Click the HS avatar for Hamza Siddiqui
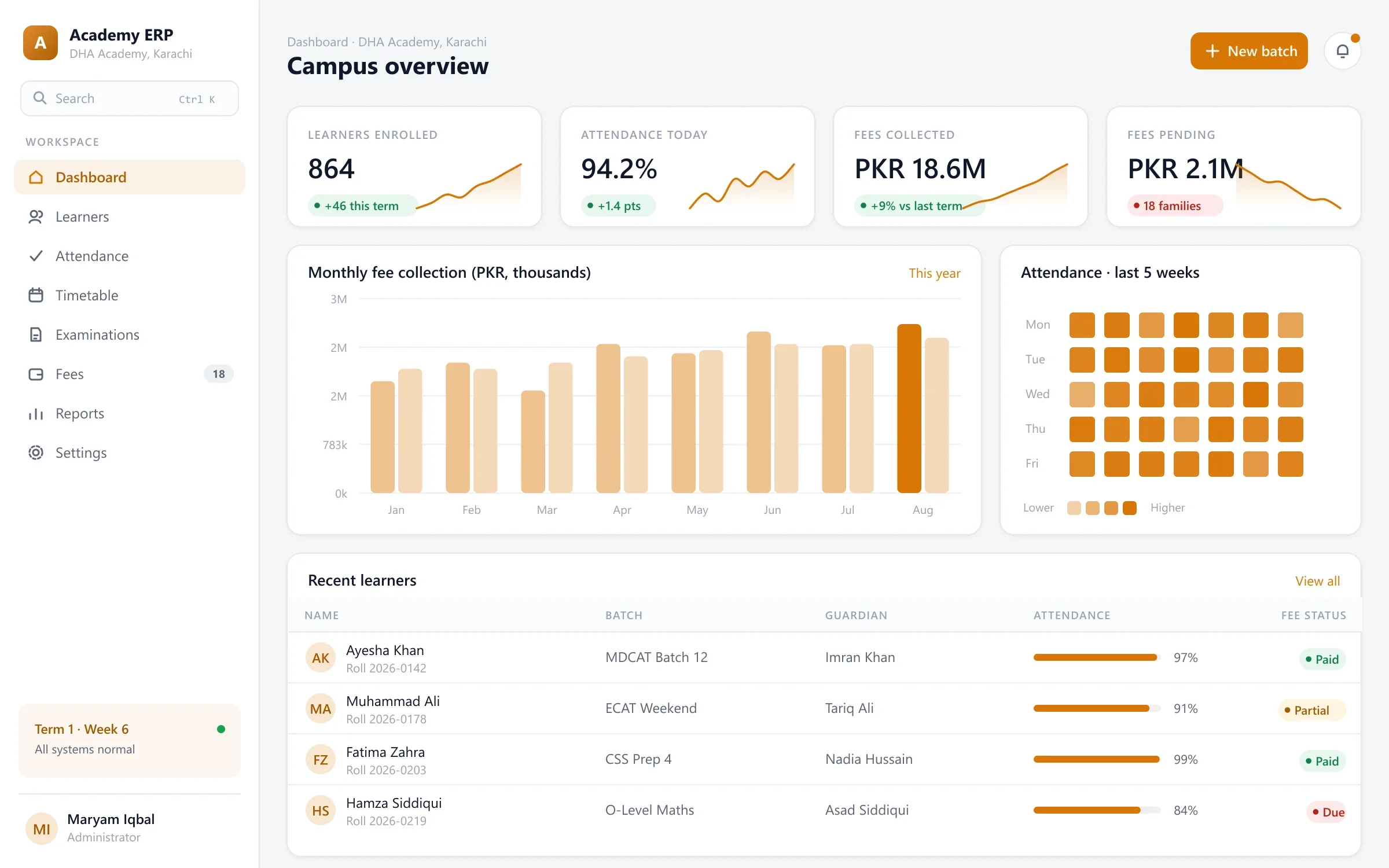 [321, 810]
